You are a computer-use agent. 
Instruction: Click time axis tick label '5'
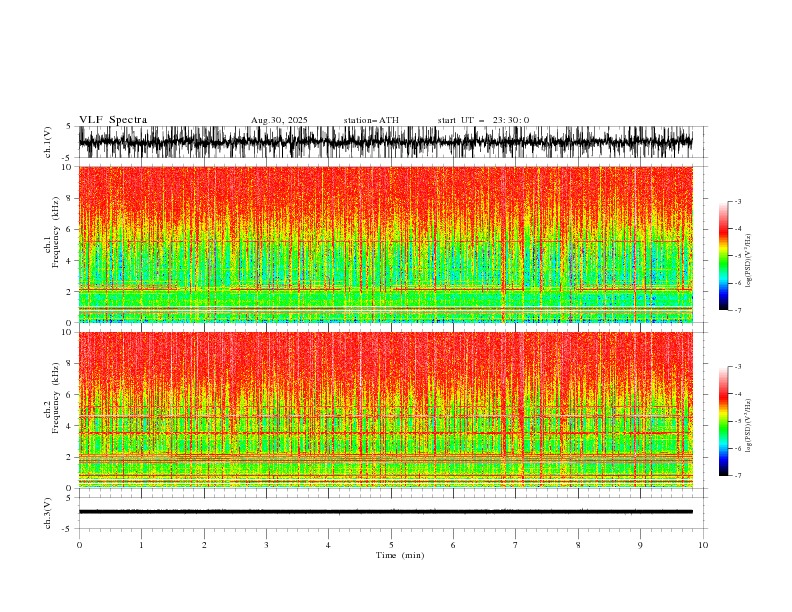pyautogui.click(x=391, y=545)
